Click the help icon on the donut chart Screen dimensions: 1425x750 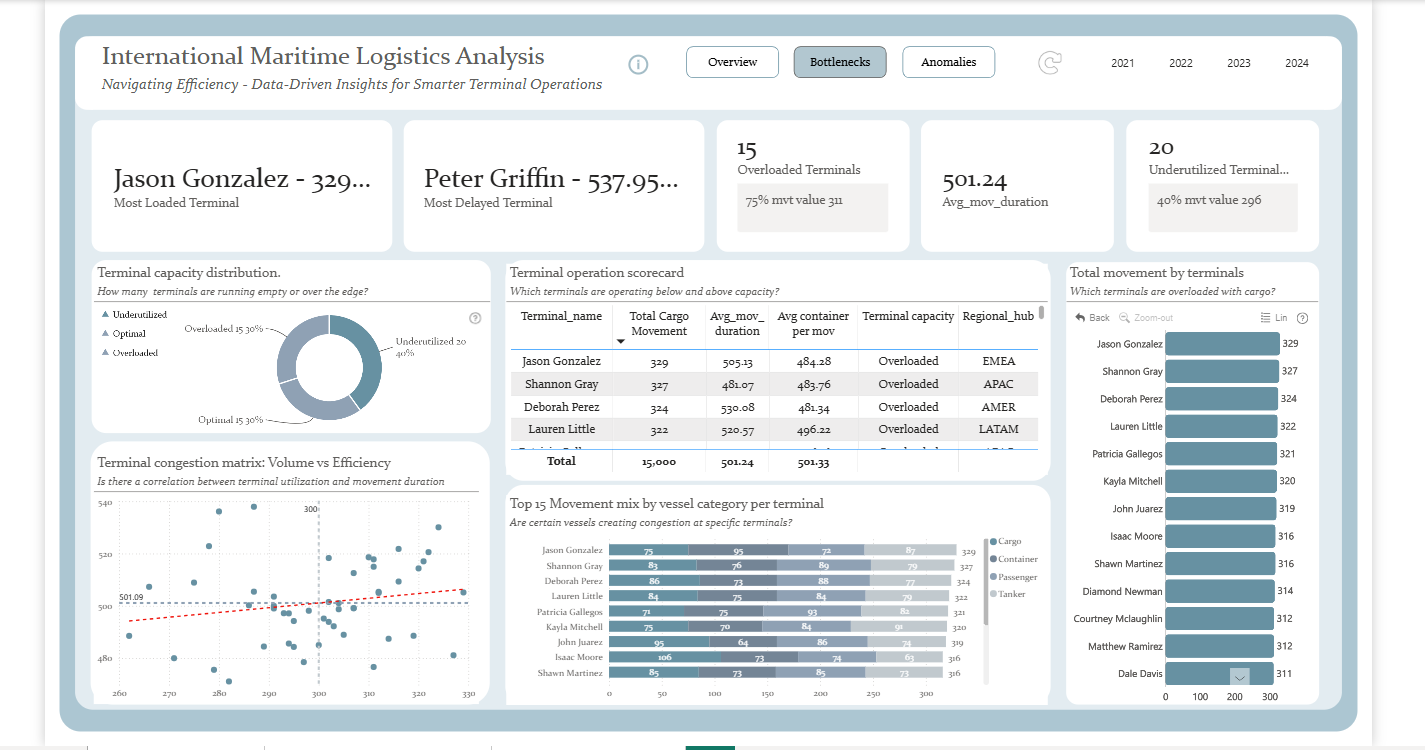pos(475,318)
